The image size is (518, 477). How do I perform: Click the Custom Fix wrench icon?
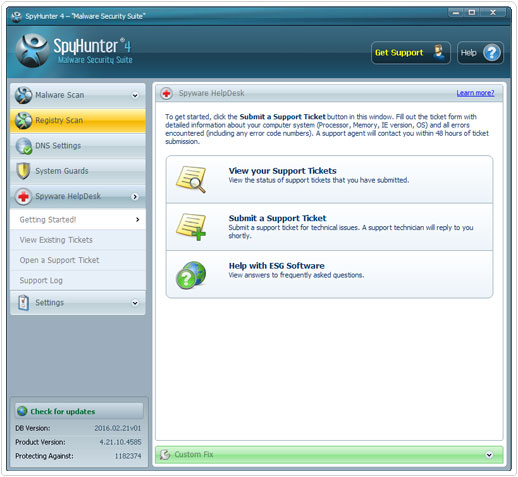[165, 454]
